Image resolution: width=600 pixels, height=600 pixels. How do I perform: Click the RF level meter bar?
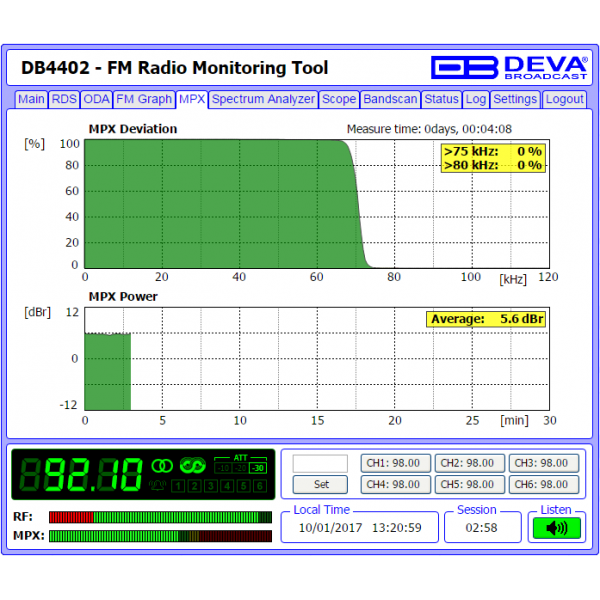click(160, 517)
